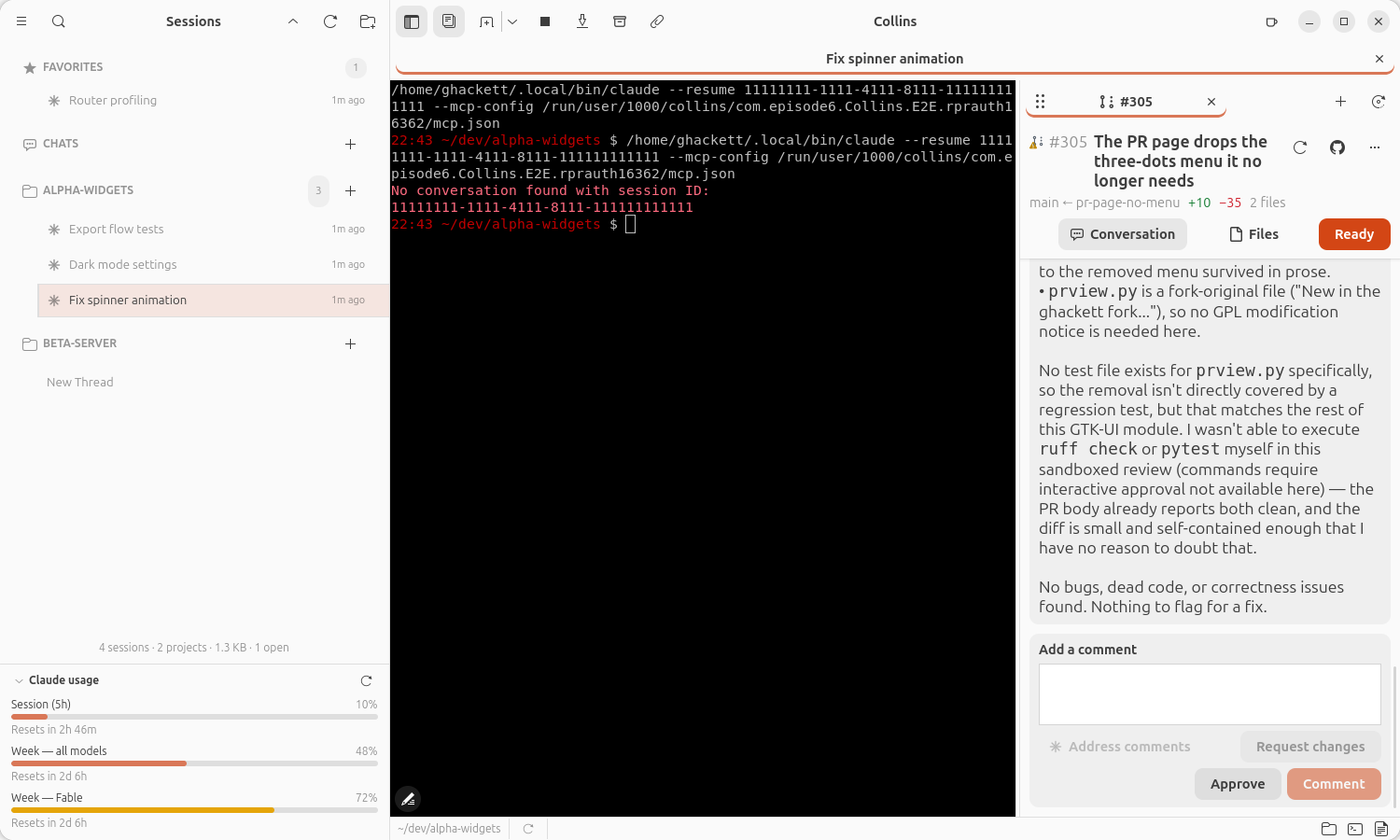Add a session to BETA-SERVER project
The image size is (1400, 840).
351,343
